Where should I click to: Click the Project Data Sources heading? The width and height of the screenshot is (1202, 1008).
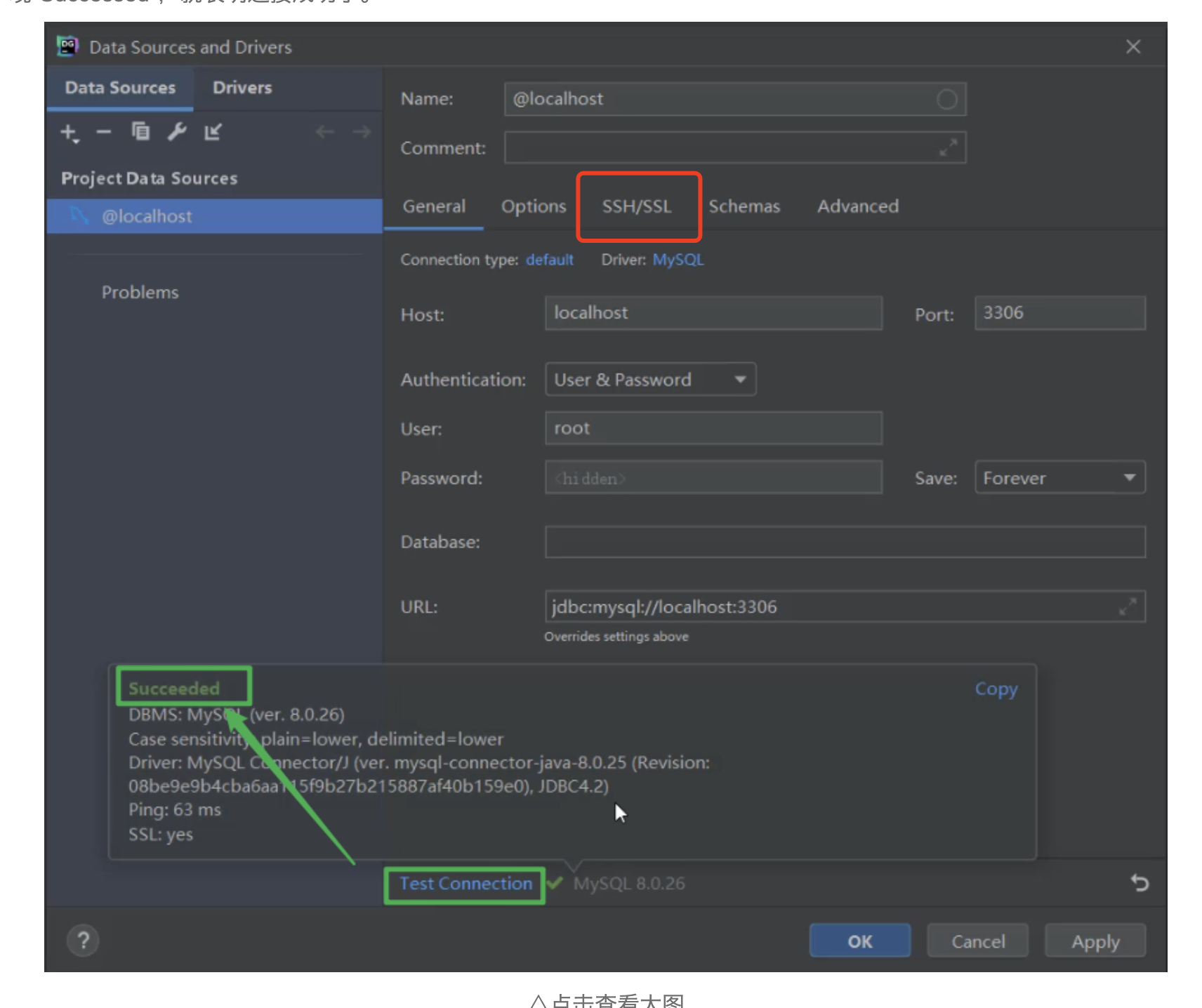149,178
